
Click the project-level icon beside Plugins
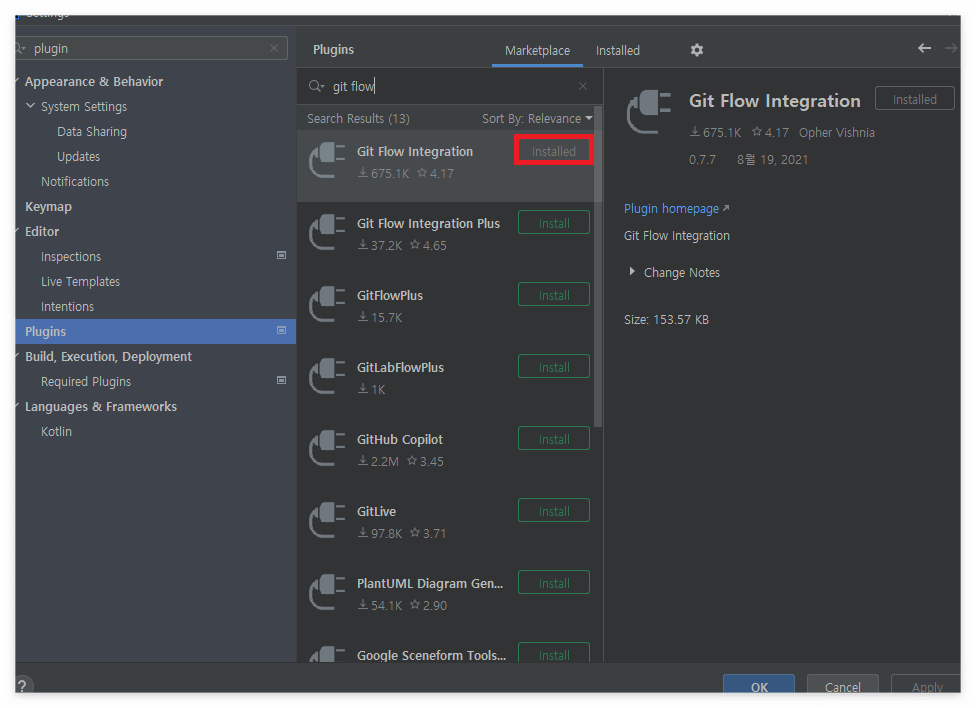281,331
